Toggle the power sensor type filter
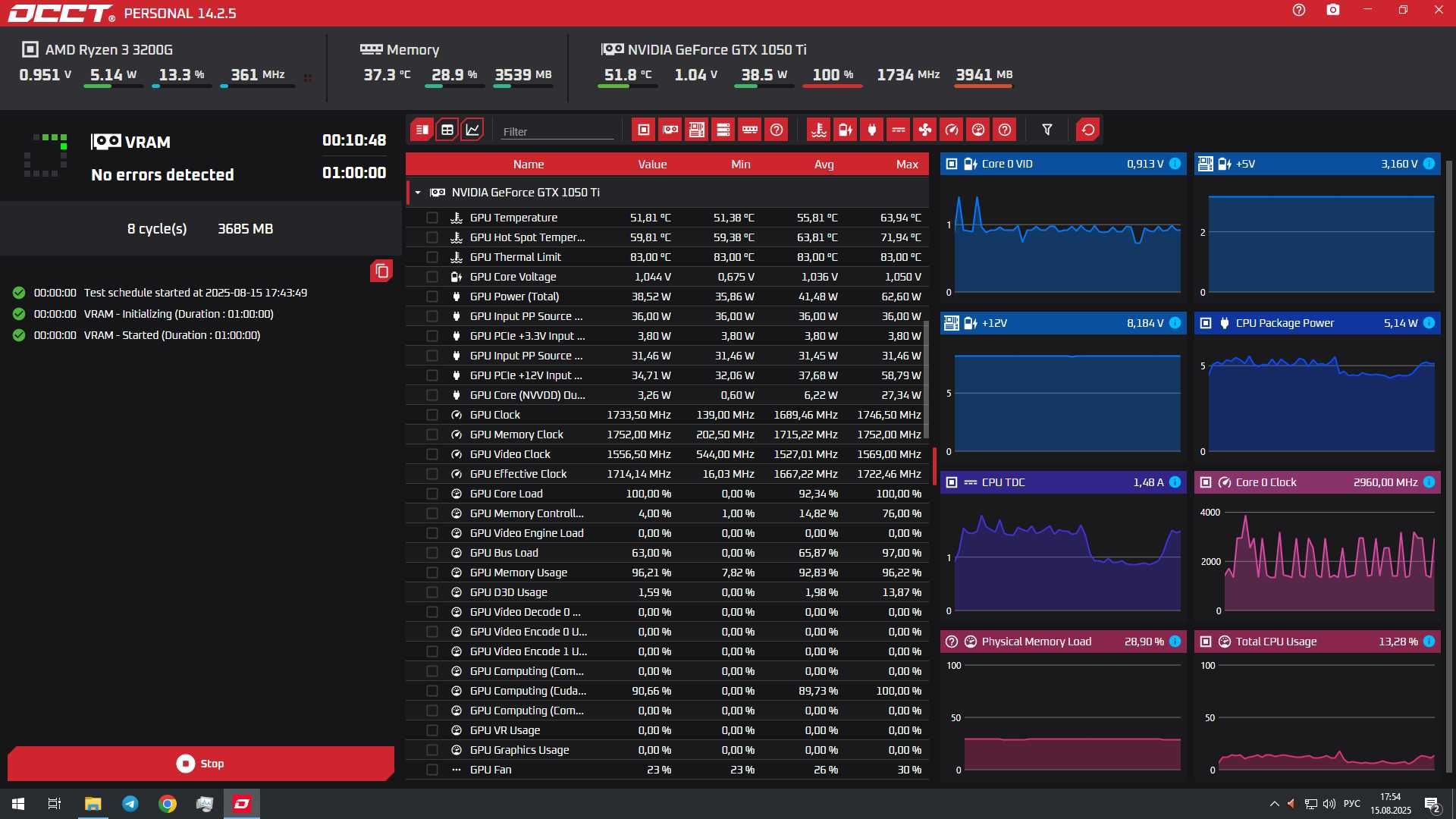Image resolution: width=1456 pixels, height=819 pixels. coord(872,130)
